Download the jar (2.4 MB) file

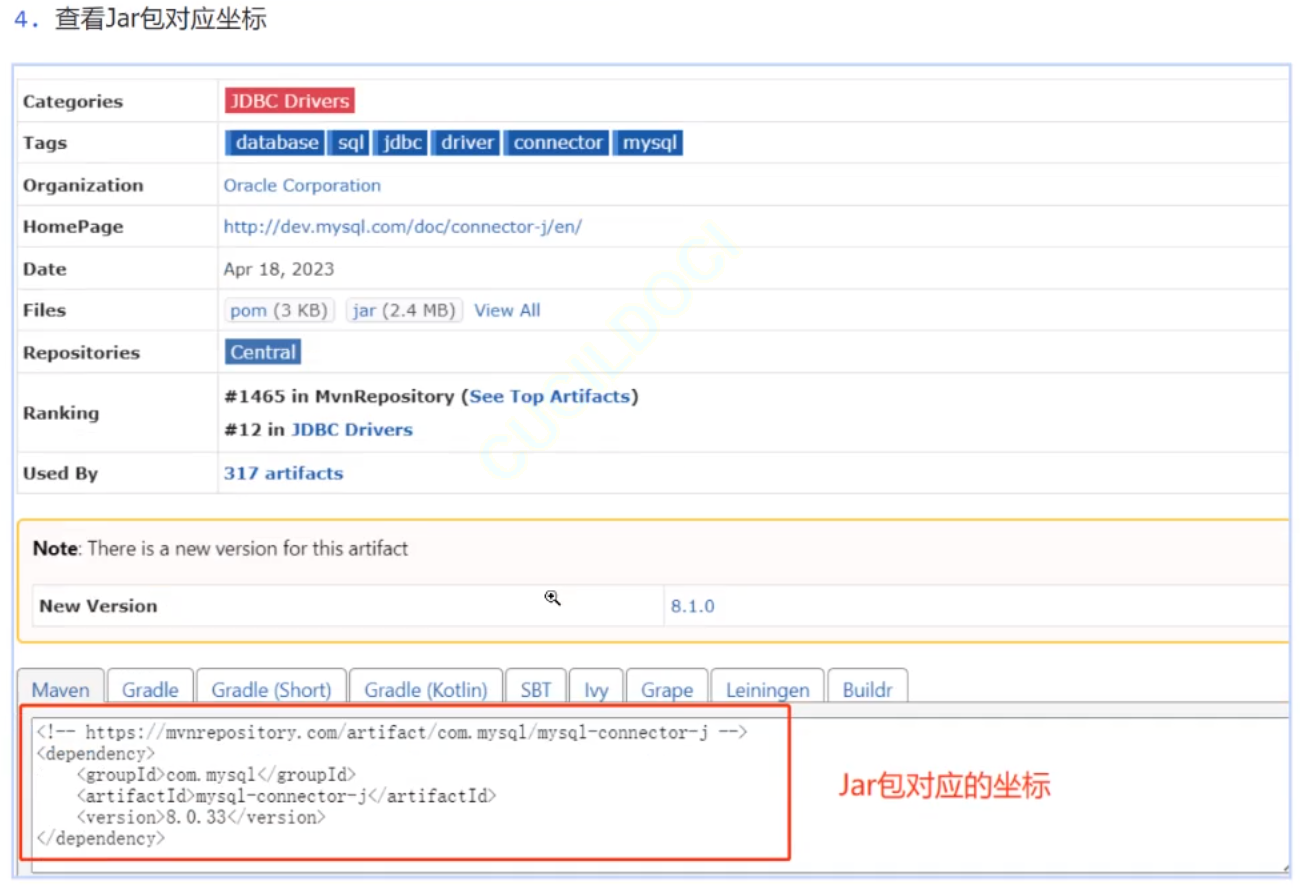(404, 311)
